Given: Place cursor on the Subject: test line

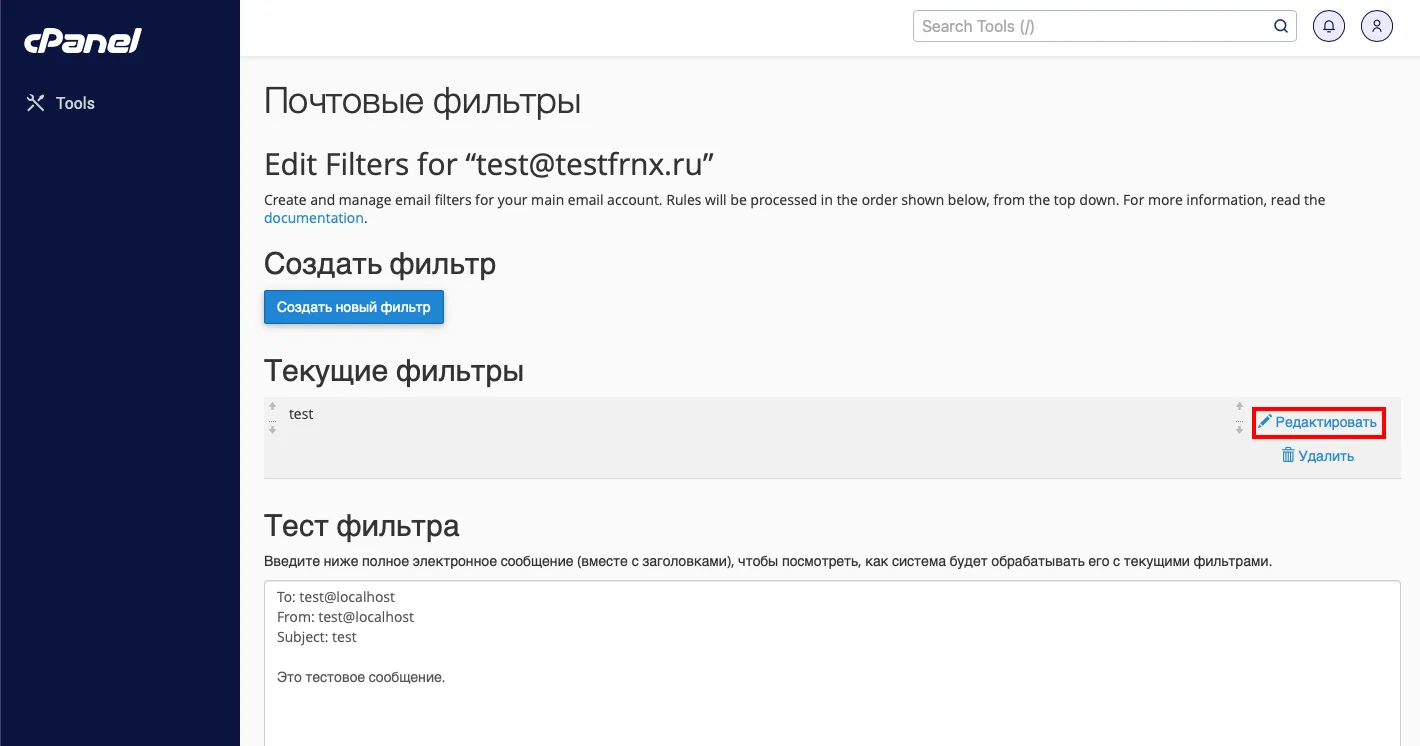Looking at the screenshot, I should 317,637.
